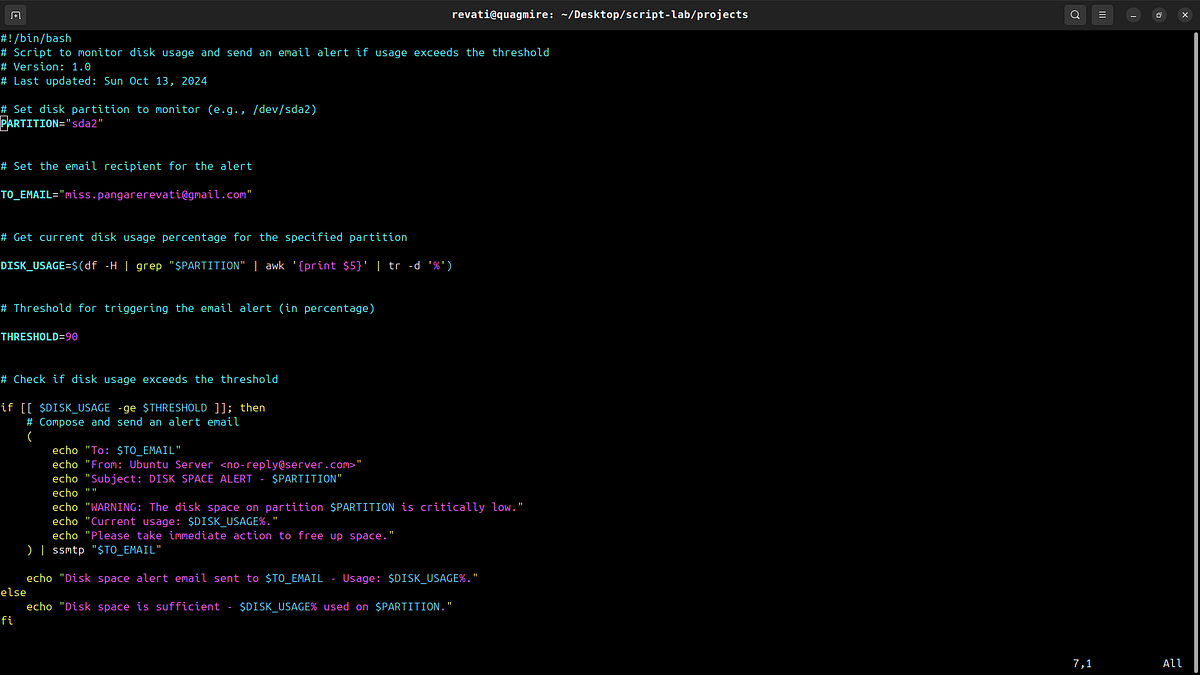Click the shebang line #!/bin/bash
This screenshot has width=1200, height=675.
37,37
